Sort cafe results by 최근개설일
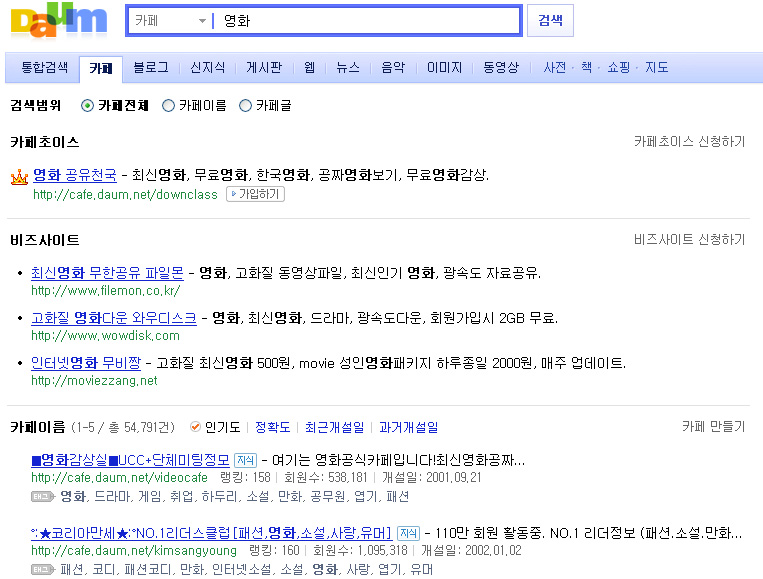The image size is (763, 579). [x=334, y=427]
